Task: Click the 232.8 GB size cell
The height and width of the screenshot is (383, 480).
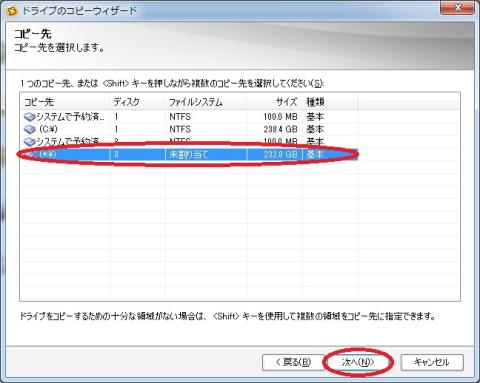Action: pos(280,154)
